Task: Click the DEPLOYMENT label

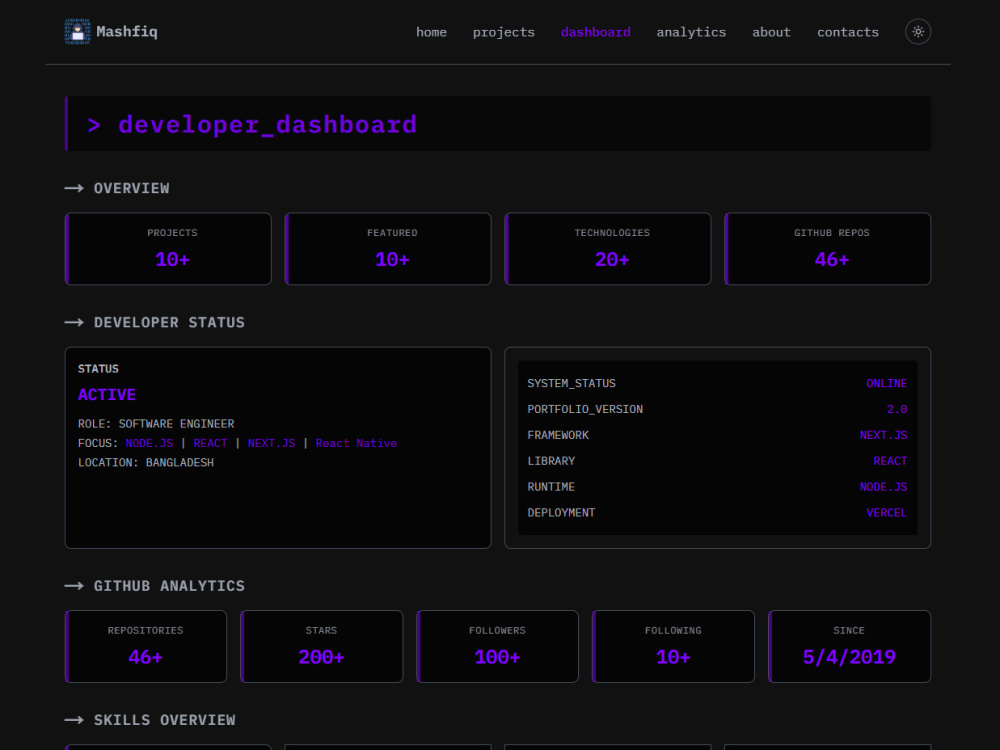Action: (x=561, y=513)
